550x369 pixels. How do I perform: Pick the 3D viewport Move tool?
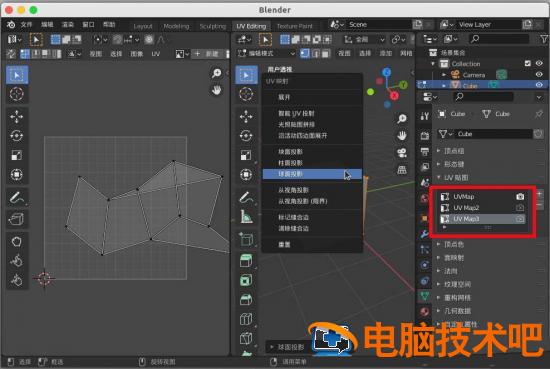coord(246,117)
